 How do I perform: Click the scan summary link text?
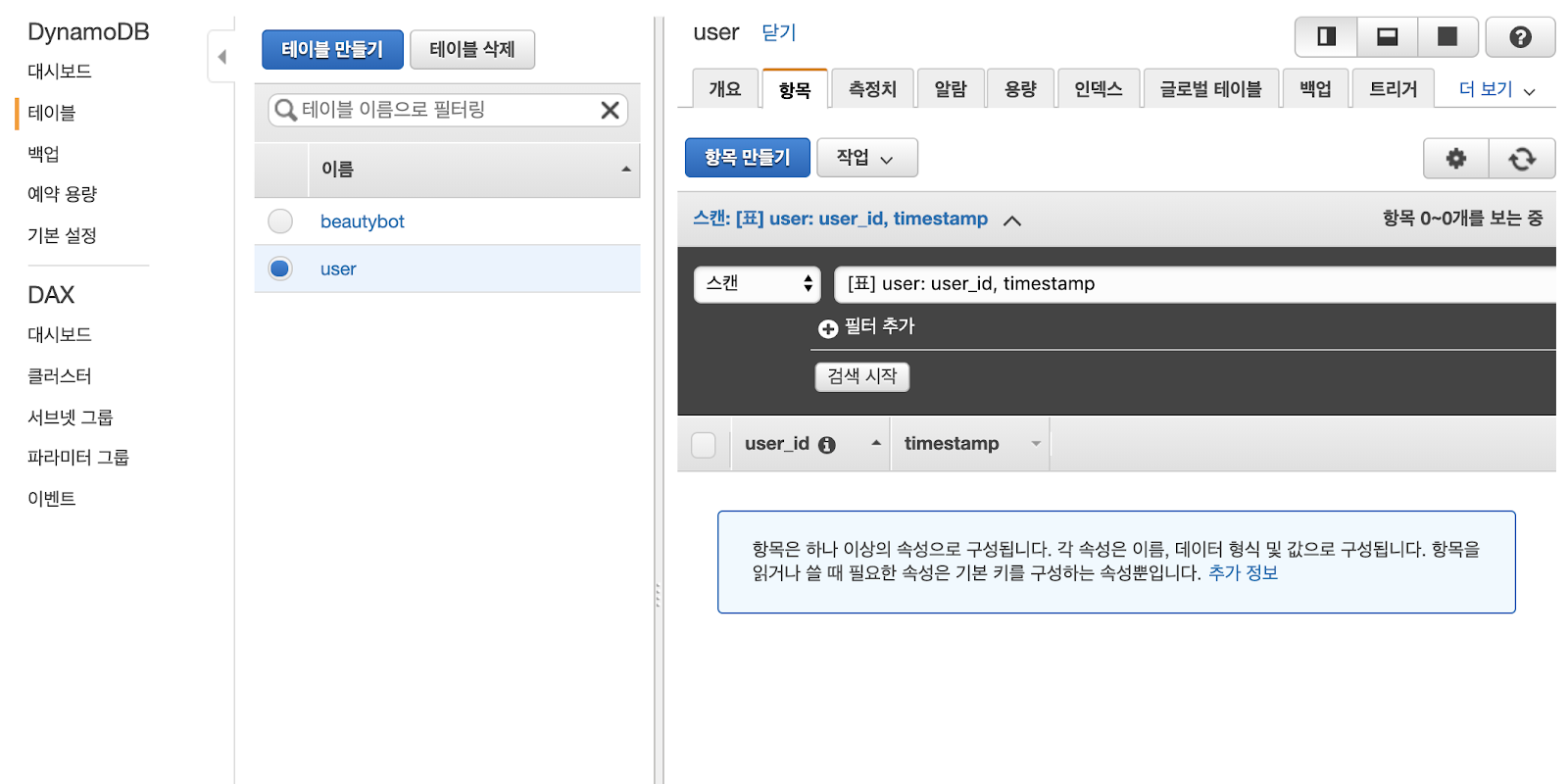(841, 219)
